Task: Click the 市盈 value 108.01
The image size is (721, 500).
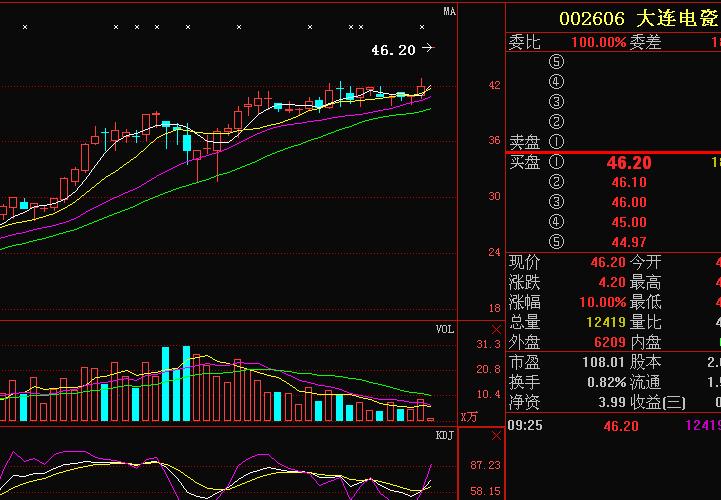Action: click(604, 362)
